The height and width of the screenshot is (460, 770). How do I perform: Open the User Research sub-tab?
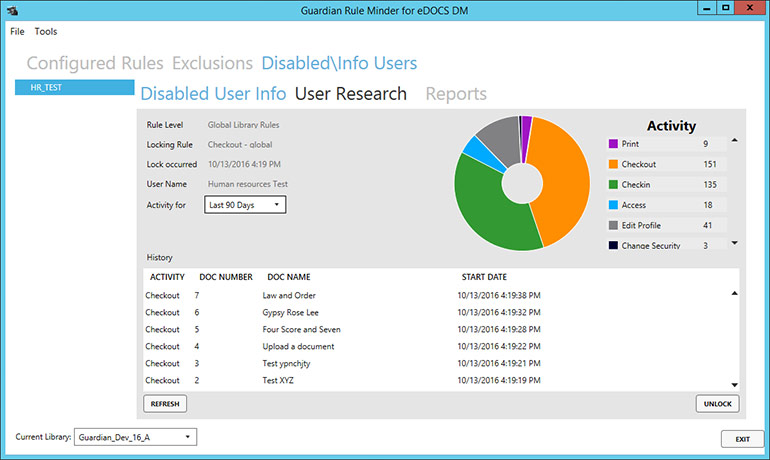click(x=351, y=94)
